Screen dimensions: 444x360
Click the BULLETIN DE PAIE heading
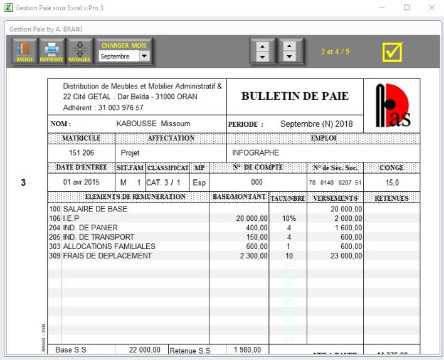295,96
